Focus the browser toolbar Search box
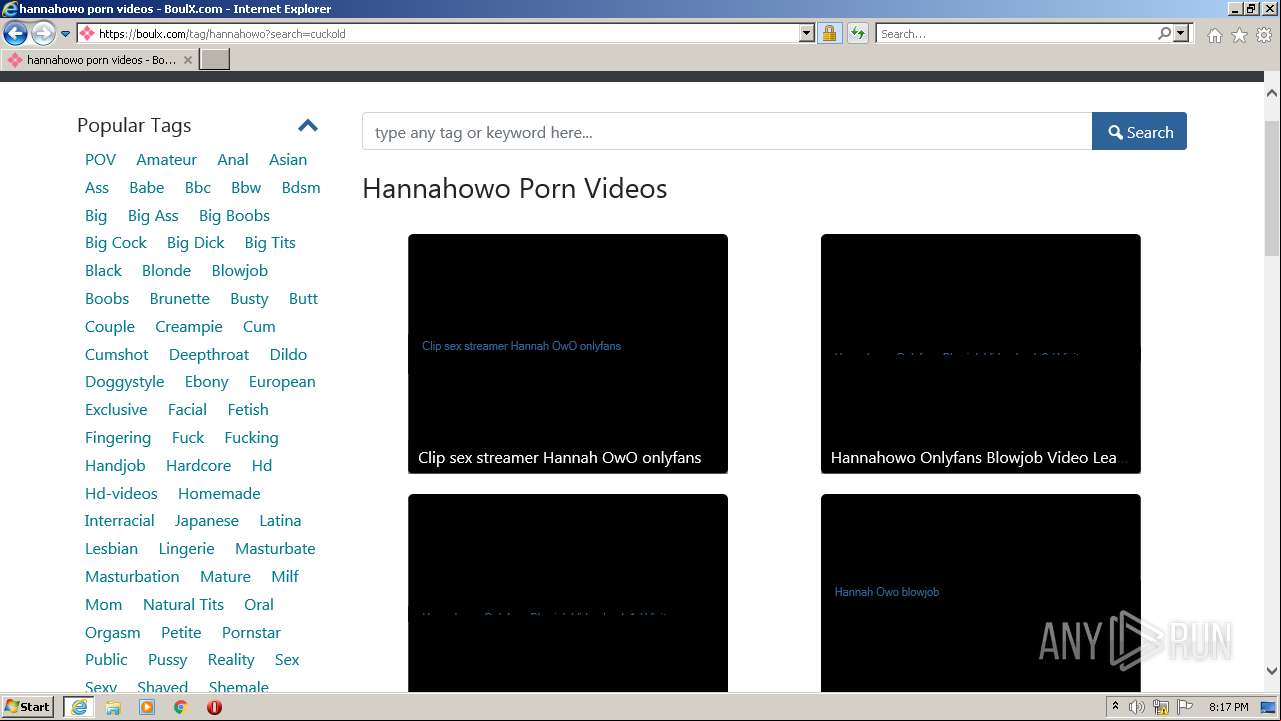The width and height of the screenshot is (1281, 721). click(x=1016, y=34)
